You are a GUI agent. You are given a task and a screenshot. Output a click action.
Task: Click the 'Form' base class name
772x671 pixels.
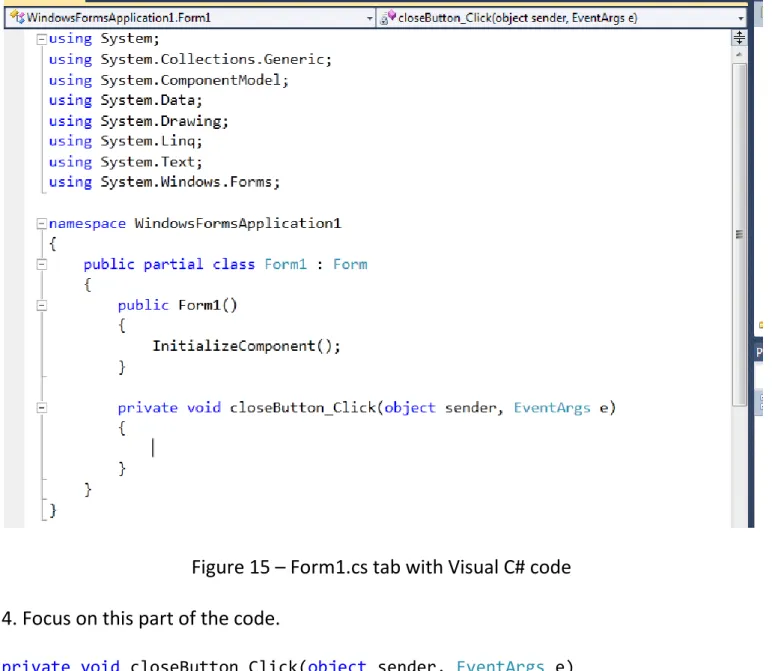(350, 264)
